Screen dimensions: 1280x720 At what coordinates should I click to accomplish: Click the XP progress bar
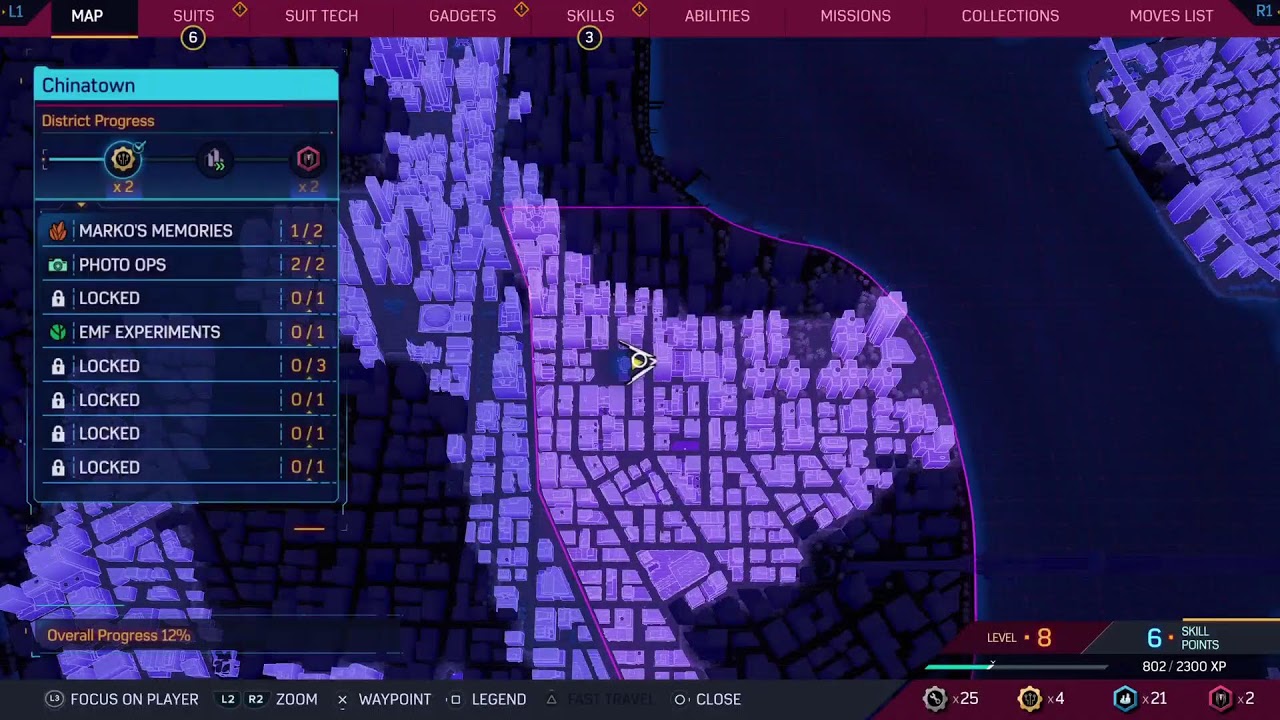click(1015, 667)
